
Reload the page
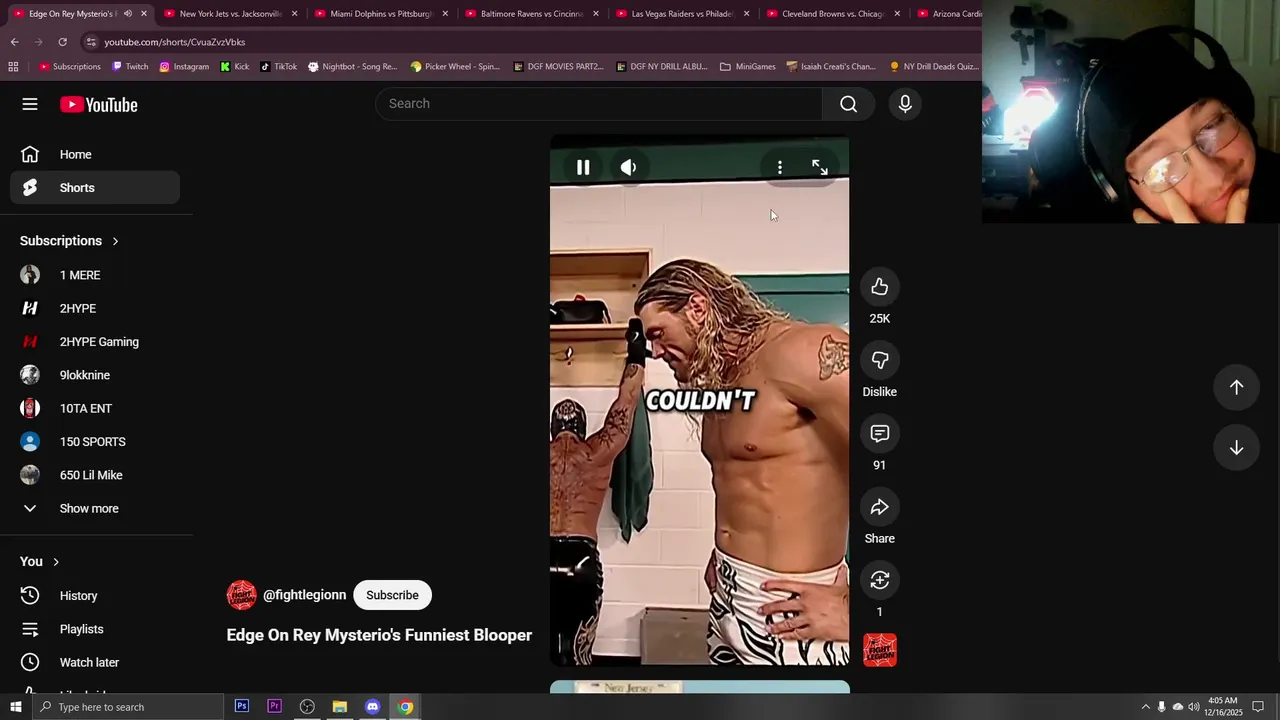62,42
